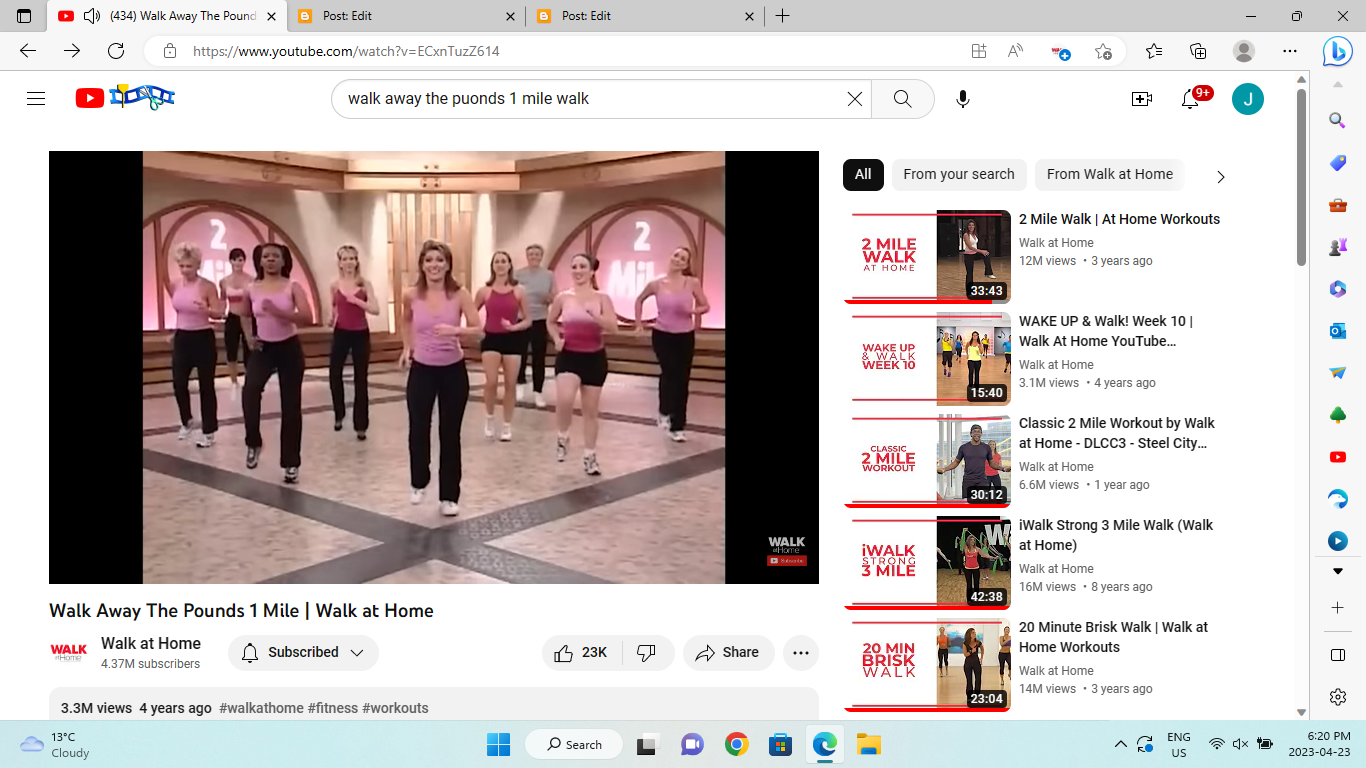The image size is (1366, 768).
Task: Click the #workouts hashtag
Action: click(395, 708)
